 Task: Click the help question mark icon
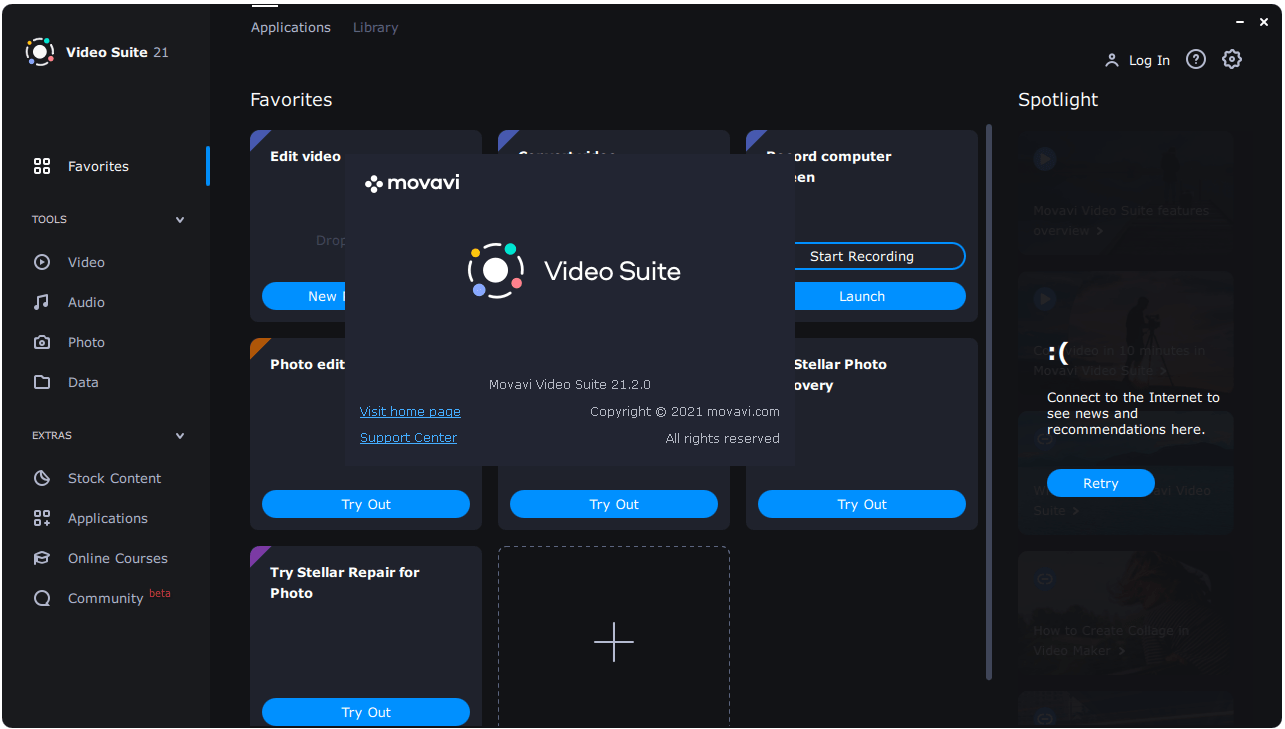(1196, 60)
